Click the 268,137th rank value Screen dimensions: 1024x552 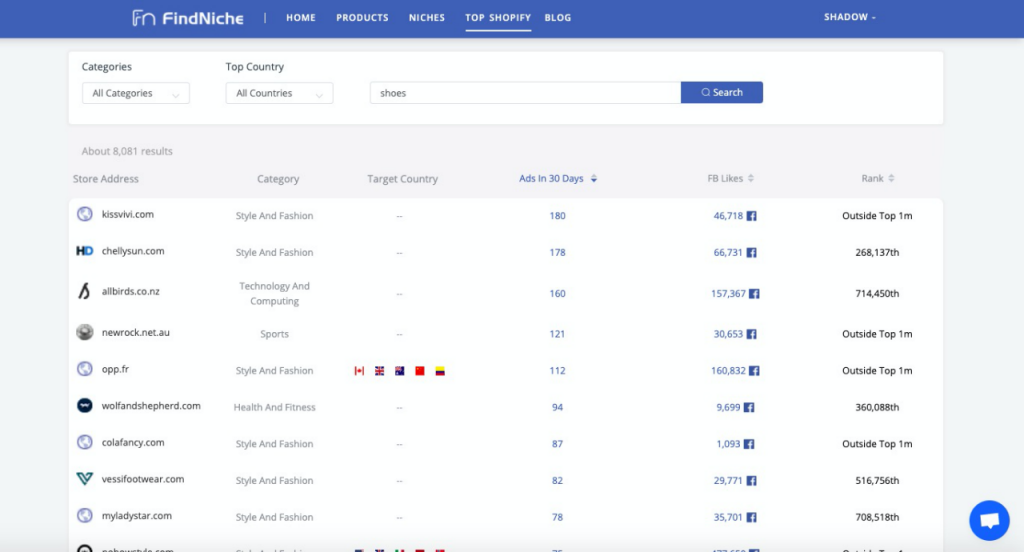click(x=877, y=252)
